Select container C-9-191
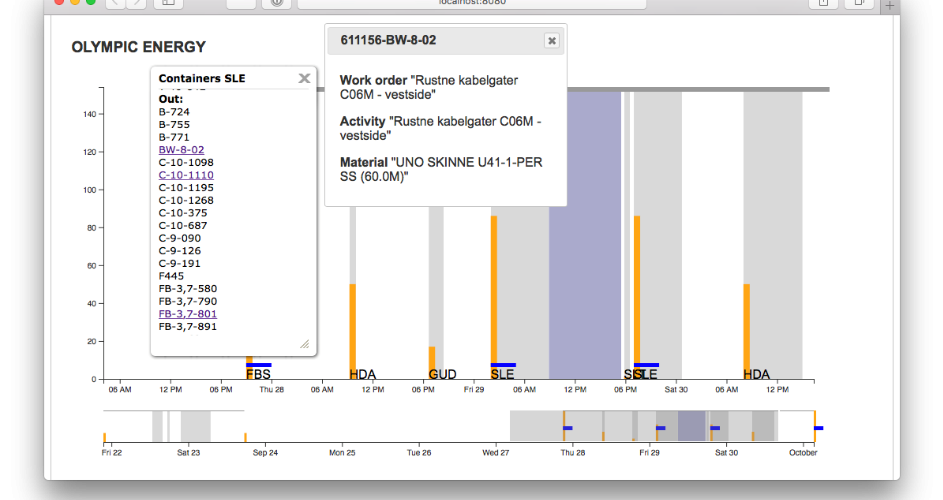 [180, 264]
